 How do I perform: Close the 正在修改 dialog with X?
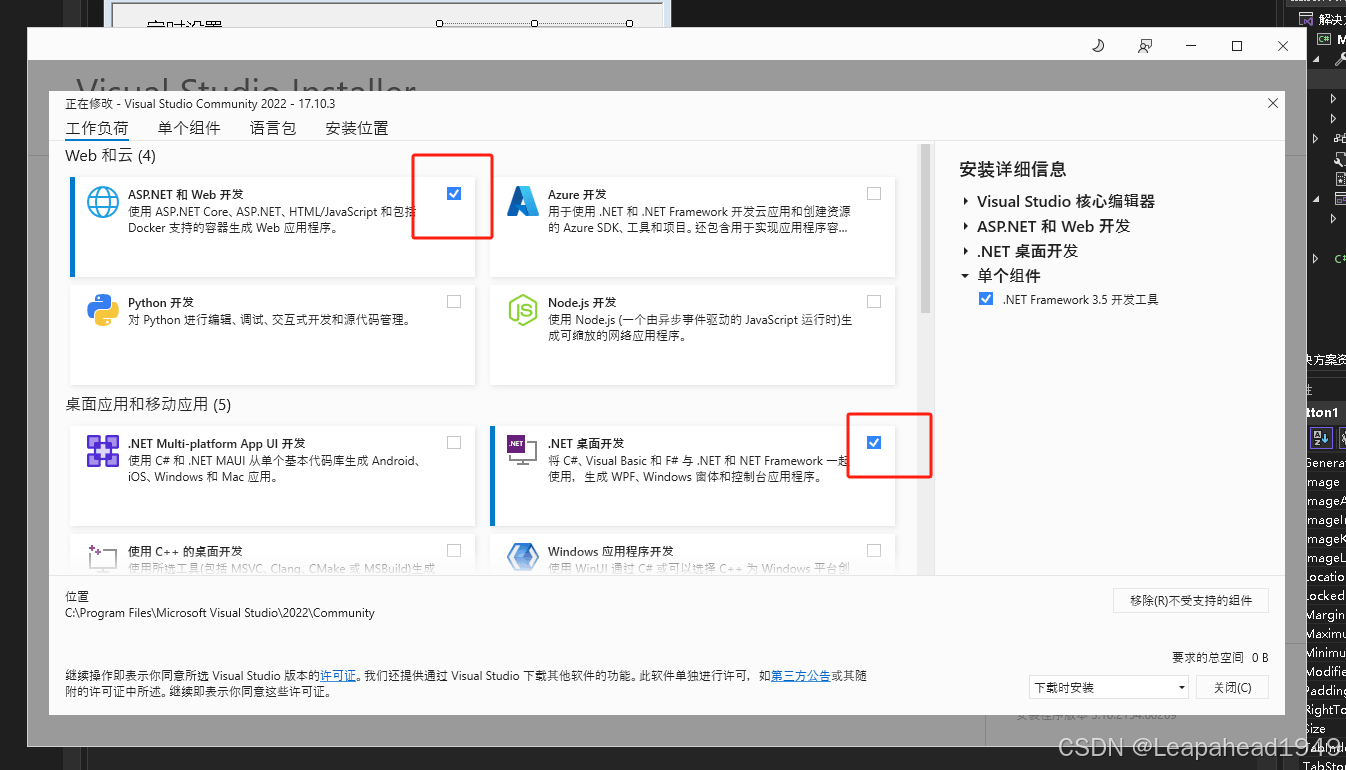(1273, 103)
